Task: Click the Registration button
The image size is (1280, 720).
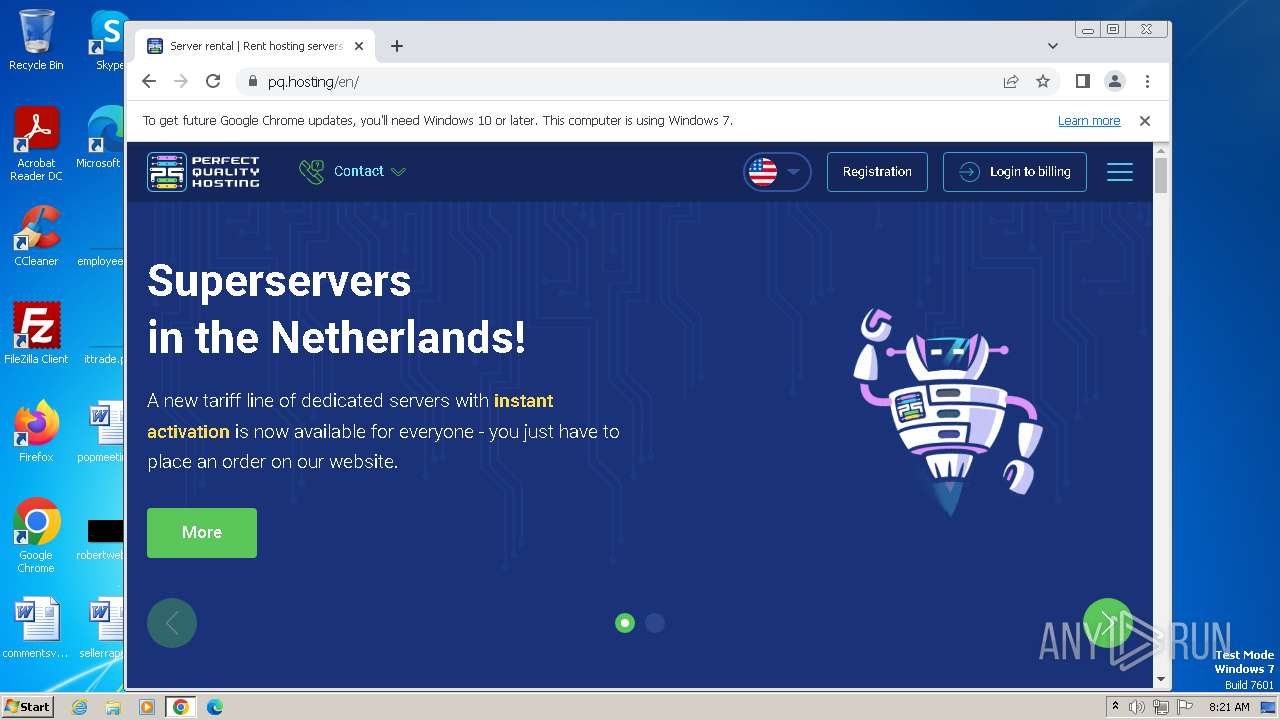Action: (877, 172)
